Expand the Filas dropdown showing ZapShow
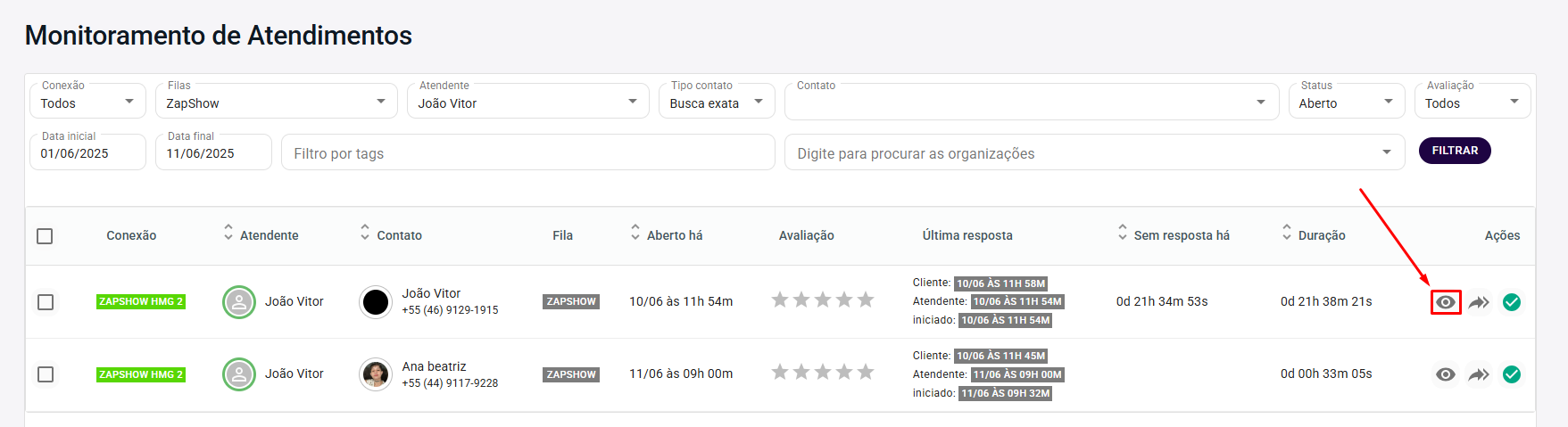 277,103
